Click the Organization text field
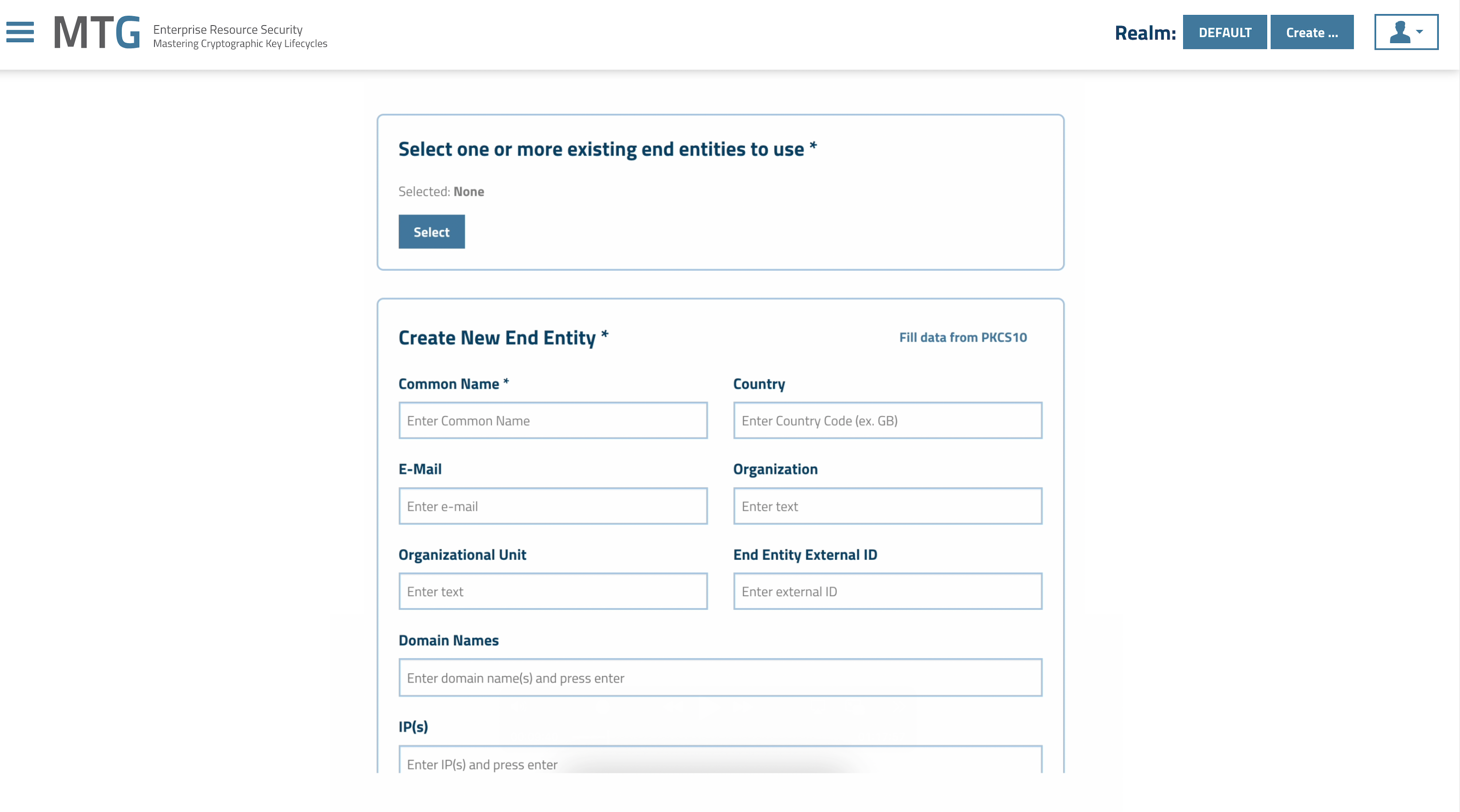The width and height of the screenshot is (1460, 812). pos(887,506)
